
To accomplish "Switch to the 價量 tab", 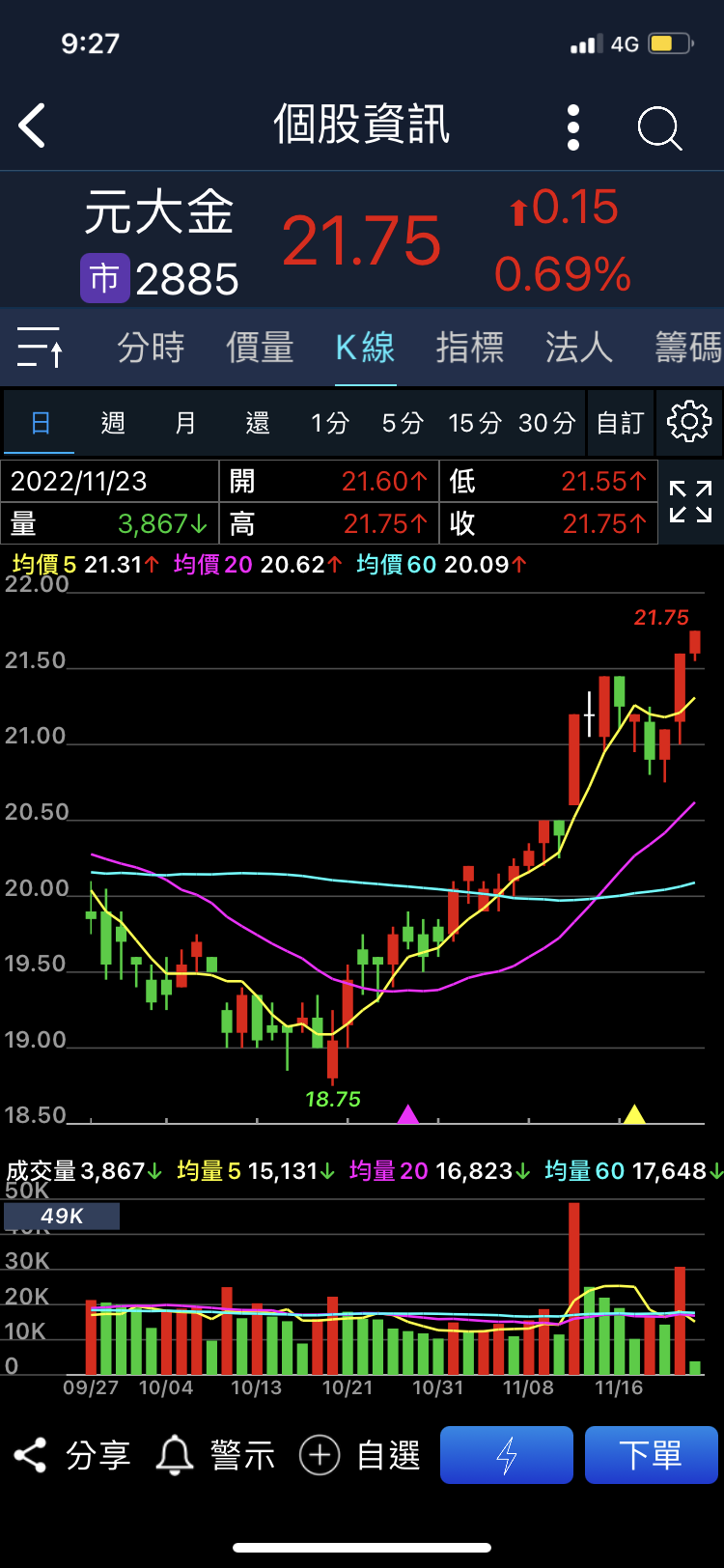I will [x=260, y=348].
